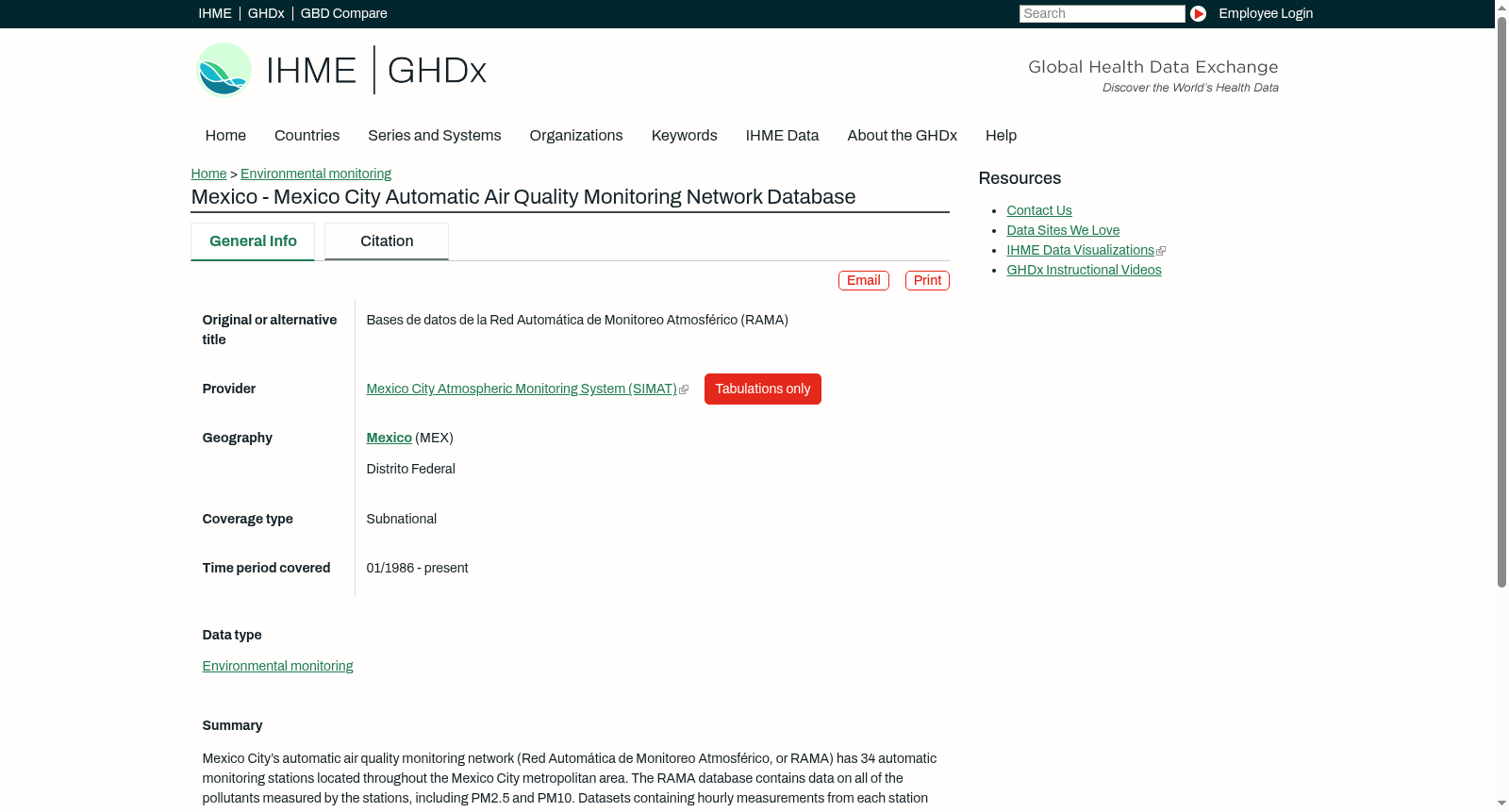Focus the Search input field
This screenshot has width=1509, height=812.
pos(1102,13)
